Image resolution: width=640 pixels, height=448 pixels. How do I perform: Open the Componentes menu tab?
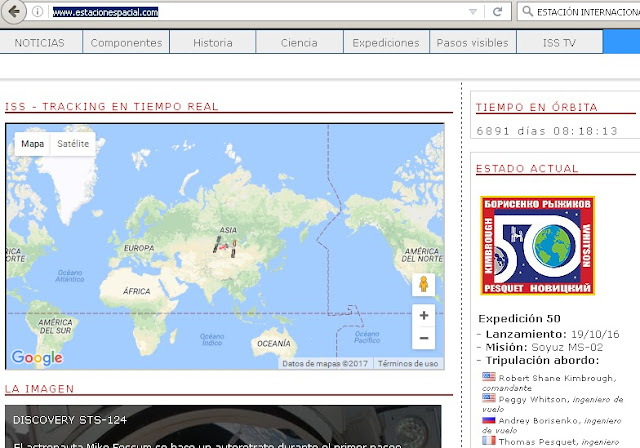(126, 42)
